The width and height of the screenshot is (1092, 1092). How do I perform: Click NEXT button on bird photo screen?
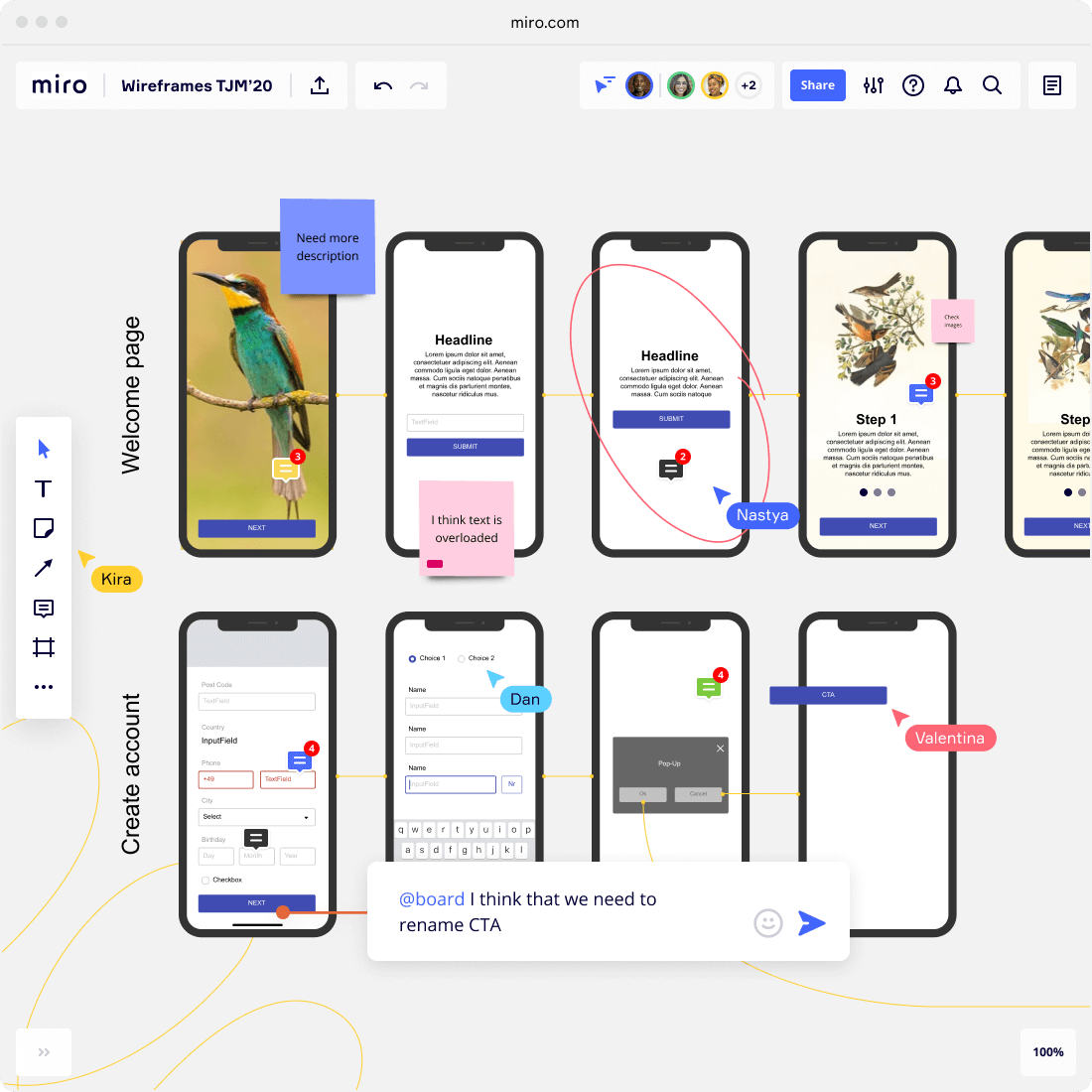point(256,528)
